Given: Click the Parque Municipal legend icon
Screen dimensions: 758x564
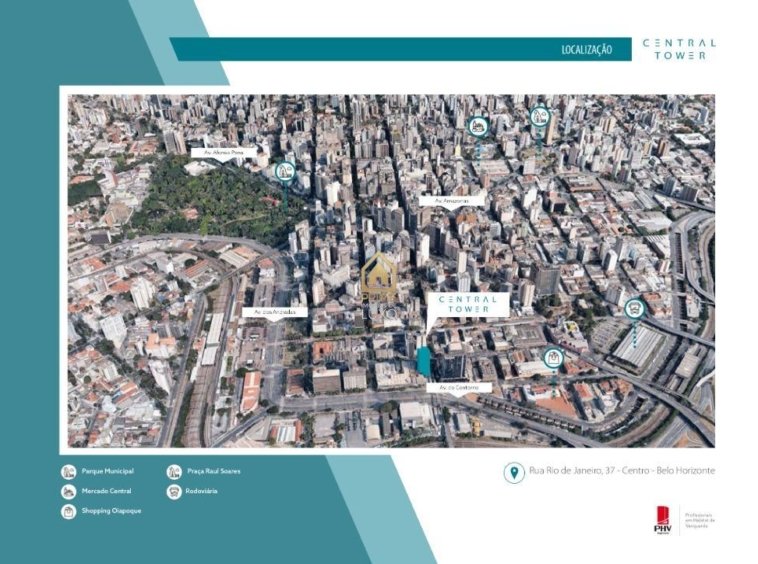Looking at the screenshot, I should pyautogui.click(x=68, y=471).
